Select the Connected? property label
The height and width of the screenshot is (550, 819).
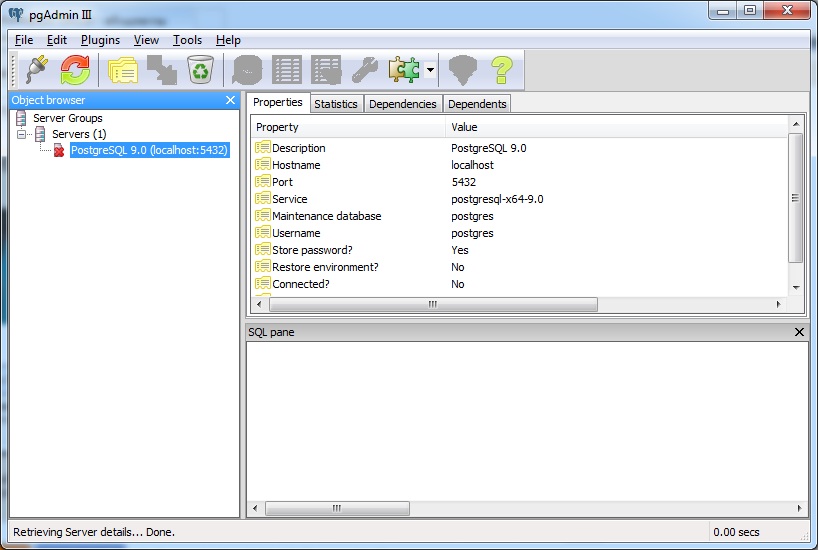[x=301, y=284]
